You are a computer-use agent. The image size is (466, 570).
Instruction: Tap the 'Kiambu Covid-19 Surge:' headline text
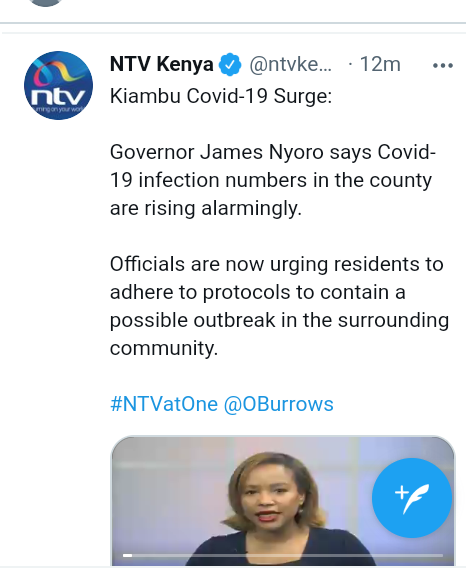(x=221, y=96)
